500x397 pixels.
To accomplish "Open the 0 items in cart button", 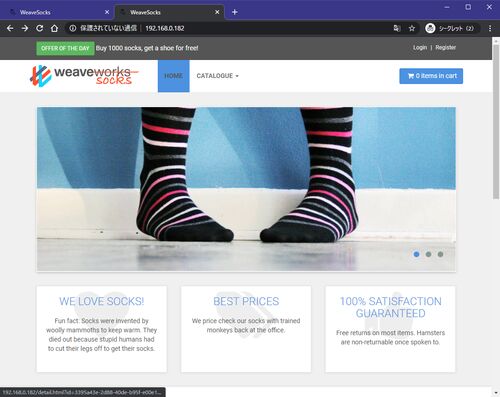I will pyautogui.click(x=431, y=76).
